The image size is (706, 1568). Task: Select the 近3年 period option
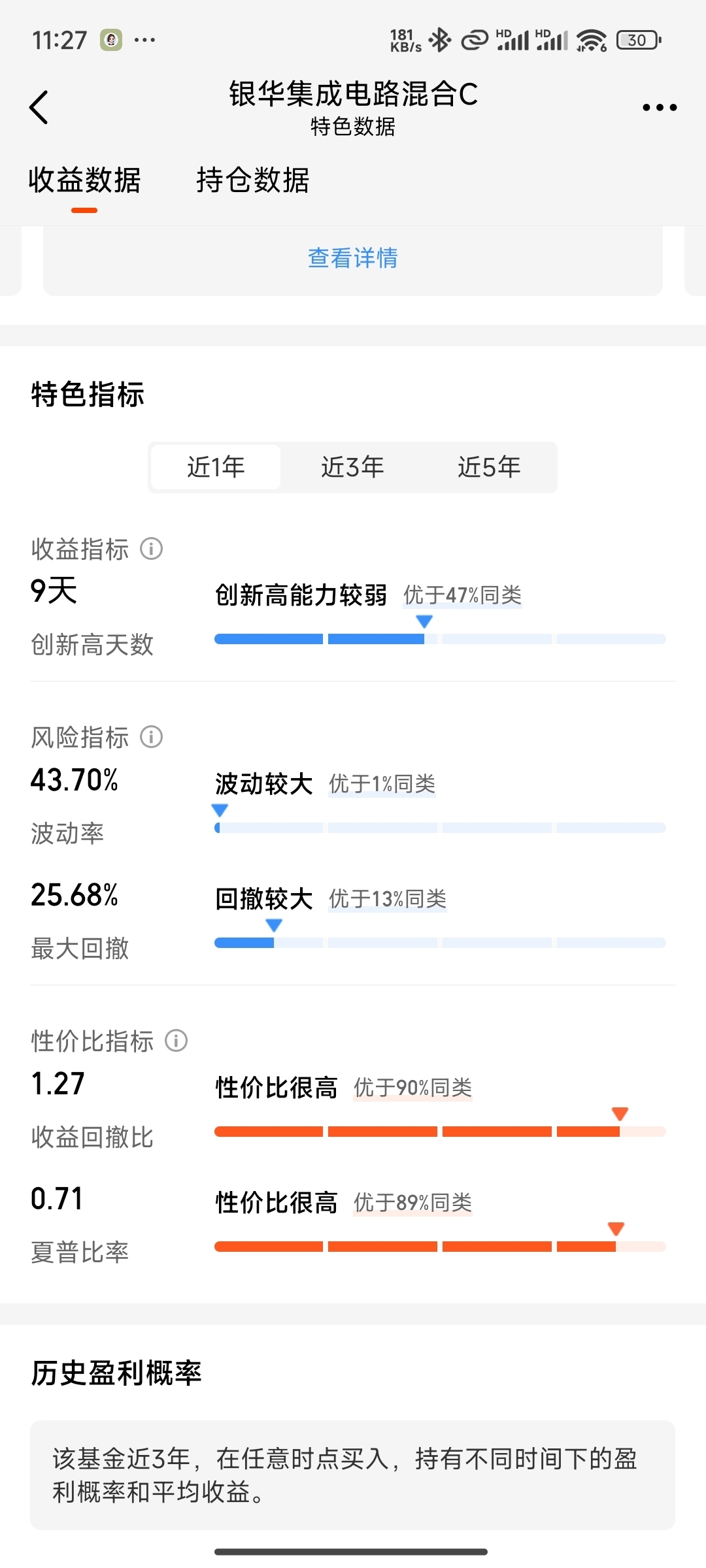(352, 467)
